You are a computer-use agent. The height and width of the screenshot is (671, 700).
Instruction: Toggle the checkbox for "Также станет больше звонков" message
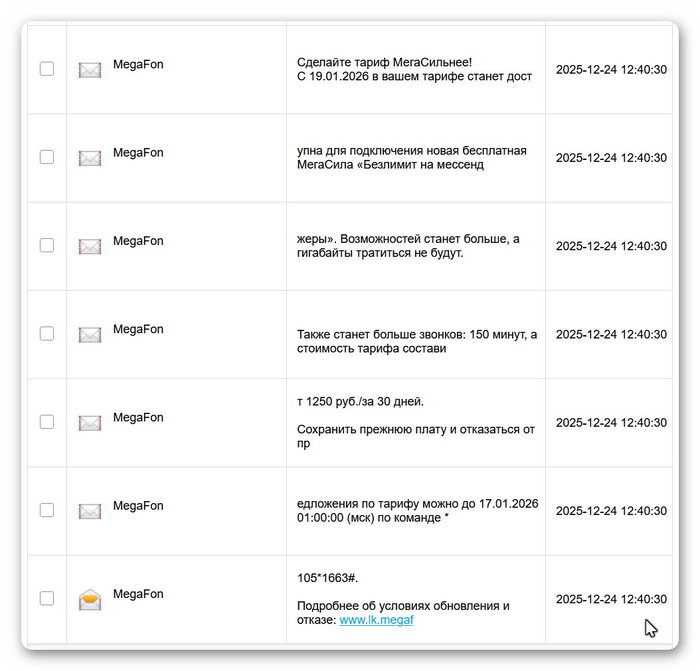pyautogui.click(x=47, y=333)
